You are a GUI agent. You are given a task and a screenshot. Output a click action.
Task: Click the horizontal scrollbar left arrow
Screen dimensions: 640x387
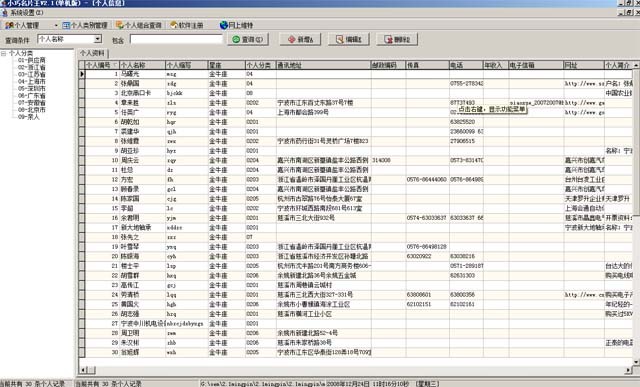[x=83, y=370]
